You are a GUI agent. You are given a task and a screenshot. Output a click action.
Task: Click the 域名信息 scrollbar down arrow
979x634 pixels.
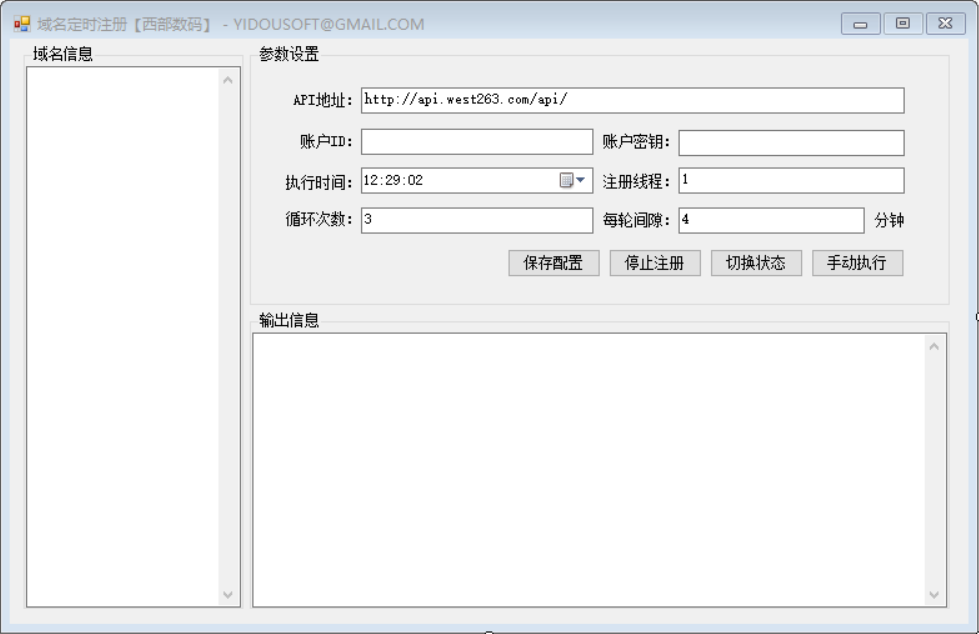[x=228, y=595]
